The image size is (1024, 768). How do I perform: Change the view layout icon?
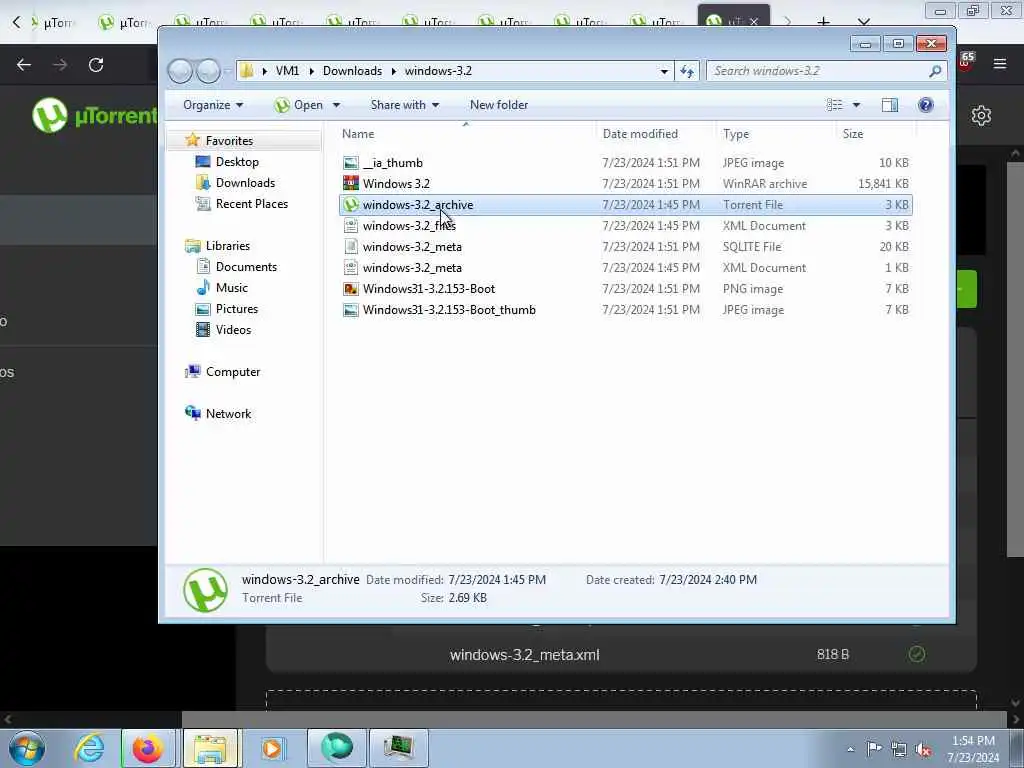(x=834, y=105)
